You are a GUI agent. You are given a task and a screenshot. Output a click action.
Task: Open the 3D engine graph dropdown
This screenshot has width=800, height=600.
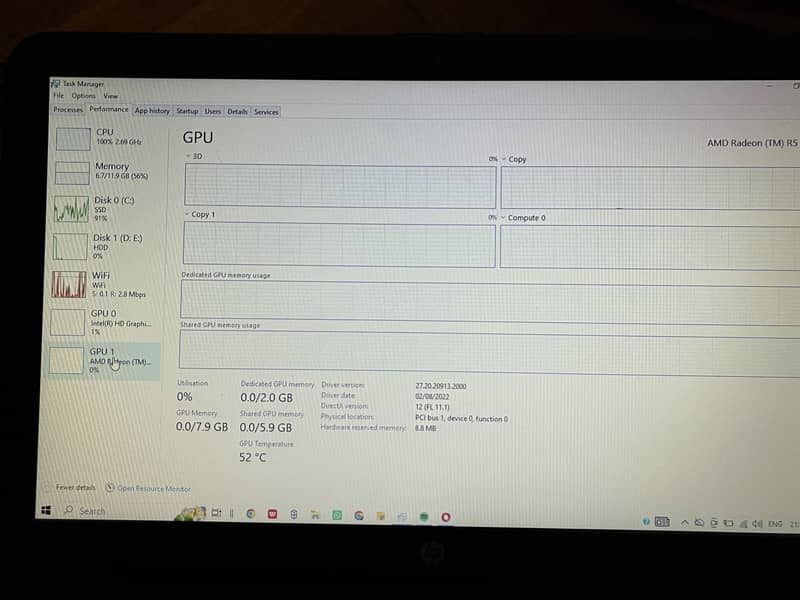tap(193, 156)
